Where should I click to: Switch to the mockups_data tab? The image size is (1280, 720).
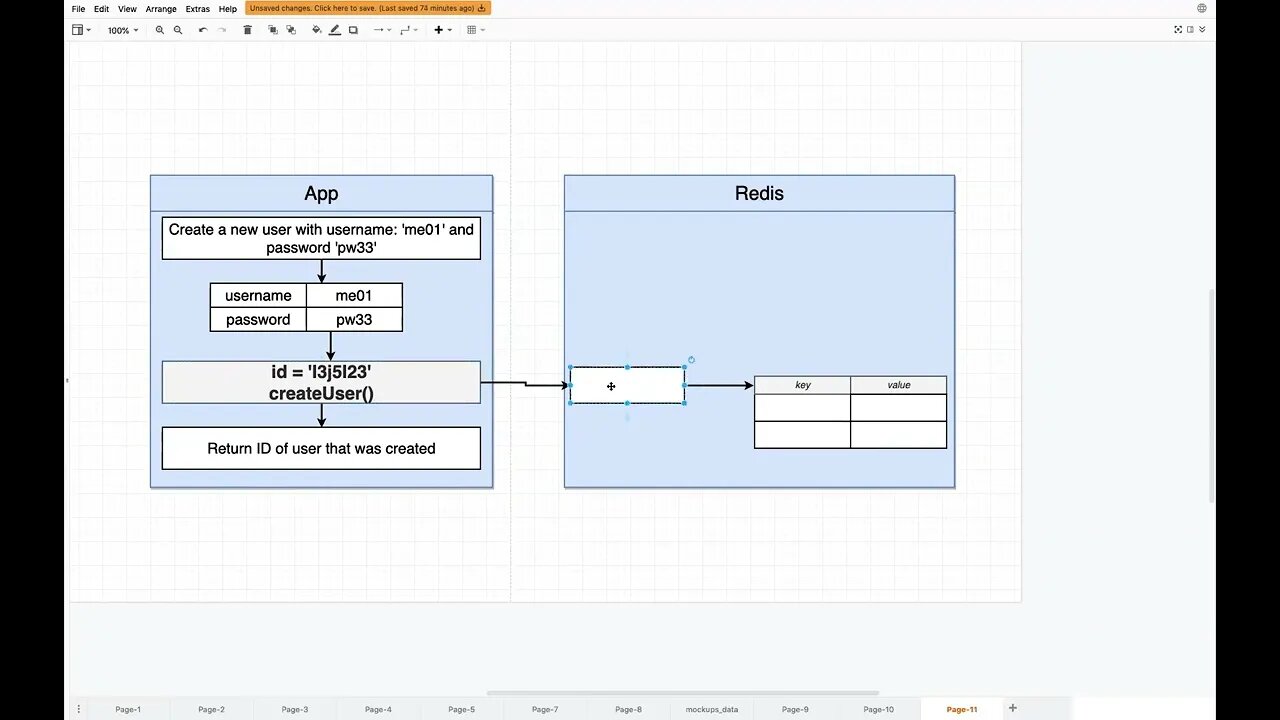click(712, 709)
